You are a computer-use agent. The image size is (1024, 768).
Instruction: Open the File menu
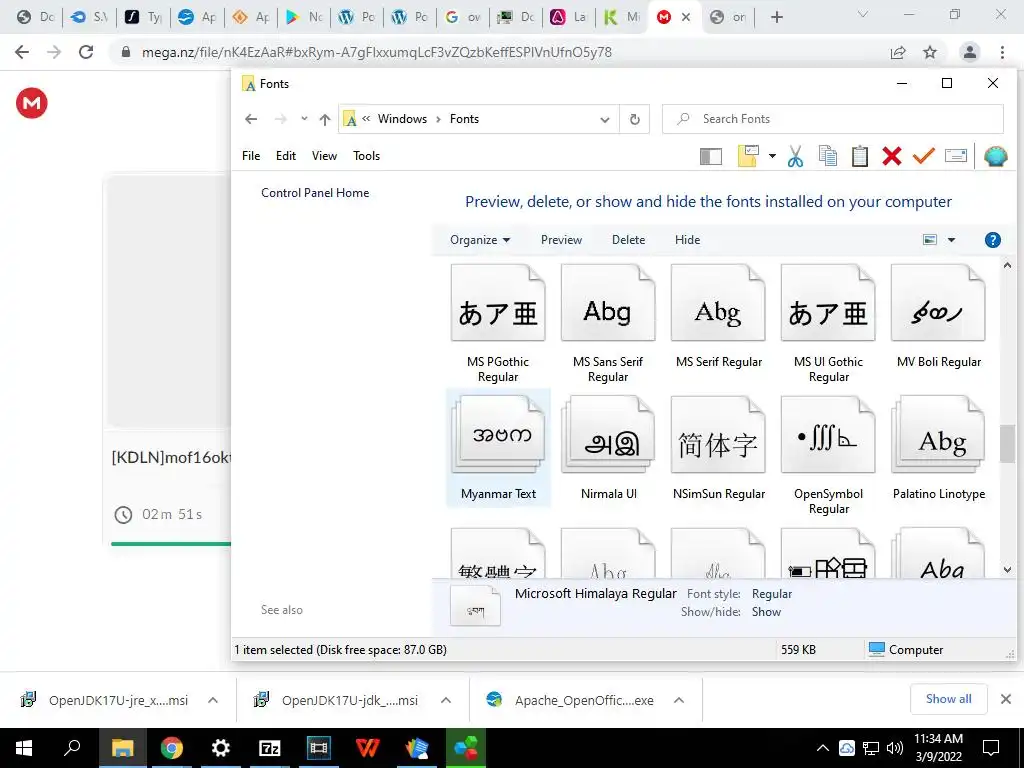[251, 155]
